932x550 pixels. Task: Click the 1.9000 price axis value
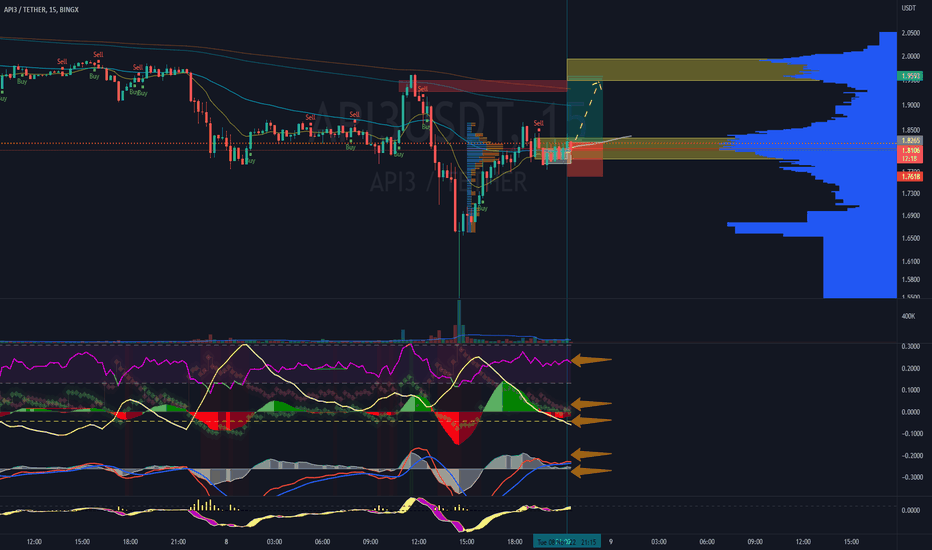(911, 105)
